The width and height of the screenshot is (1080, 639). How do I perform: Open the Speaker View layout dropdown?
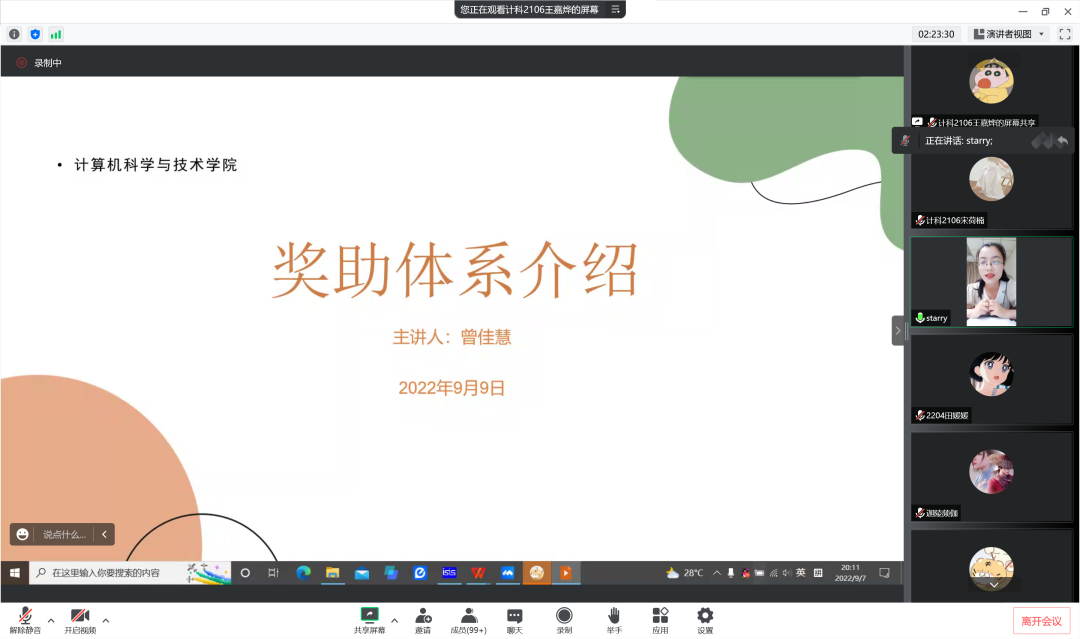click(1007, 34)
